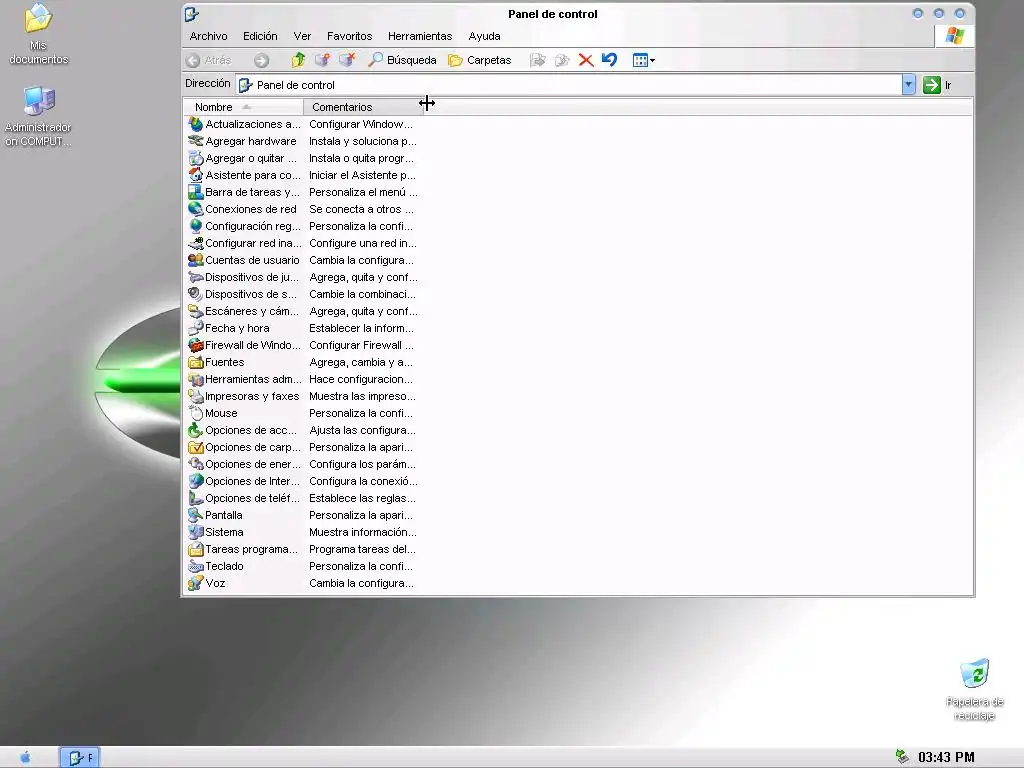Select the Voz speech icon
This screenshot has width=1024, height=768.
[x=195, y=583]
